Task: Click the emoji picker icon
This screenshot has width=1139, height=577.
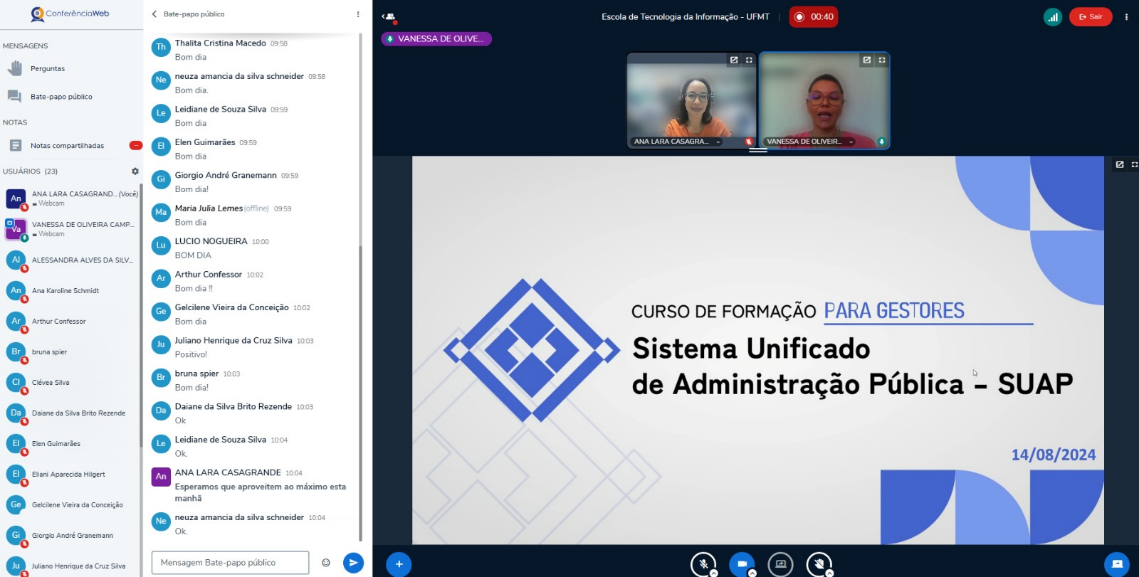Action: coord(326,562)
